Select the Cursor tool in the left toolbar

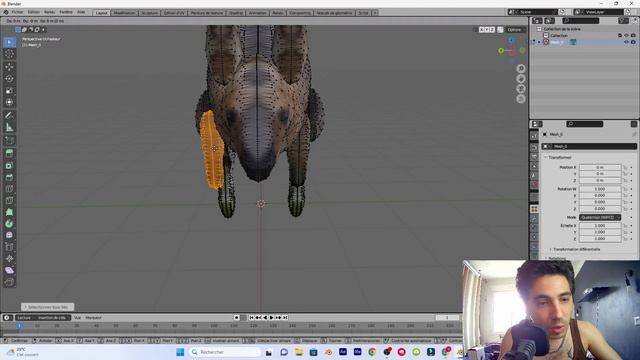9,54
